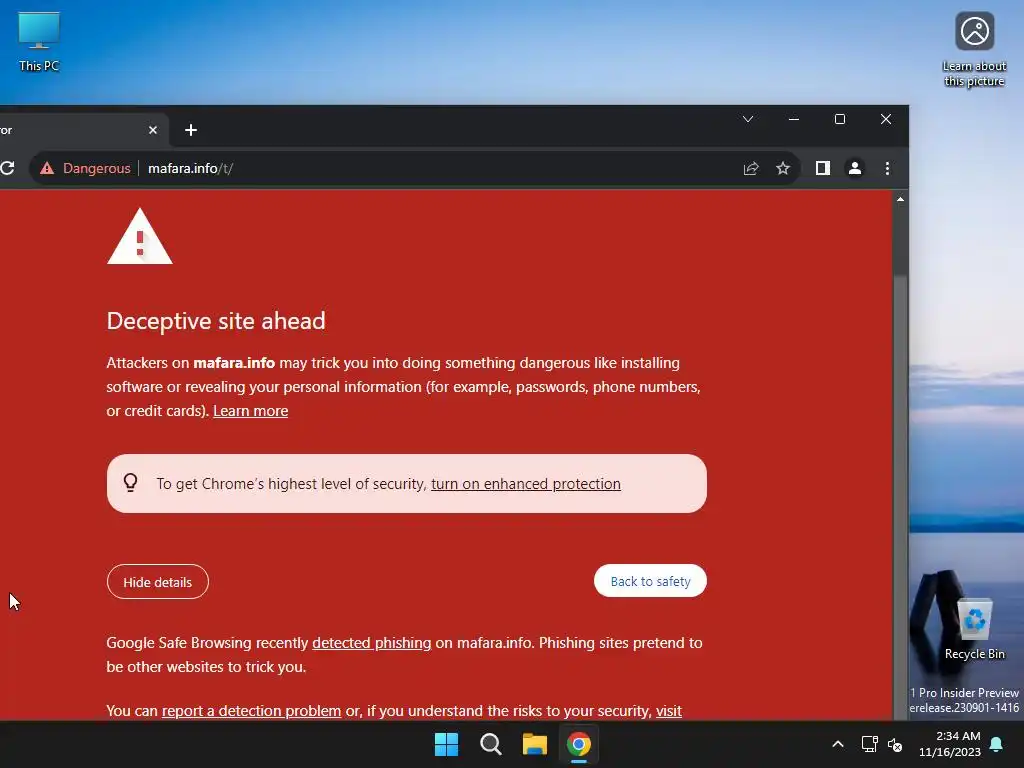Maximize the Chrome window
The height and width of the screenshot is (768, 1024).
(840, 119)
